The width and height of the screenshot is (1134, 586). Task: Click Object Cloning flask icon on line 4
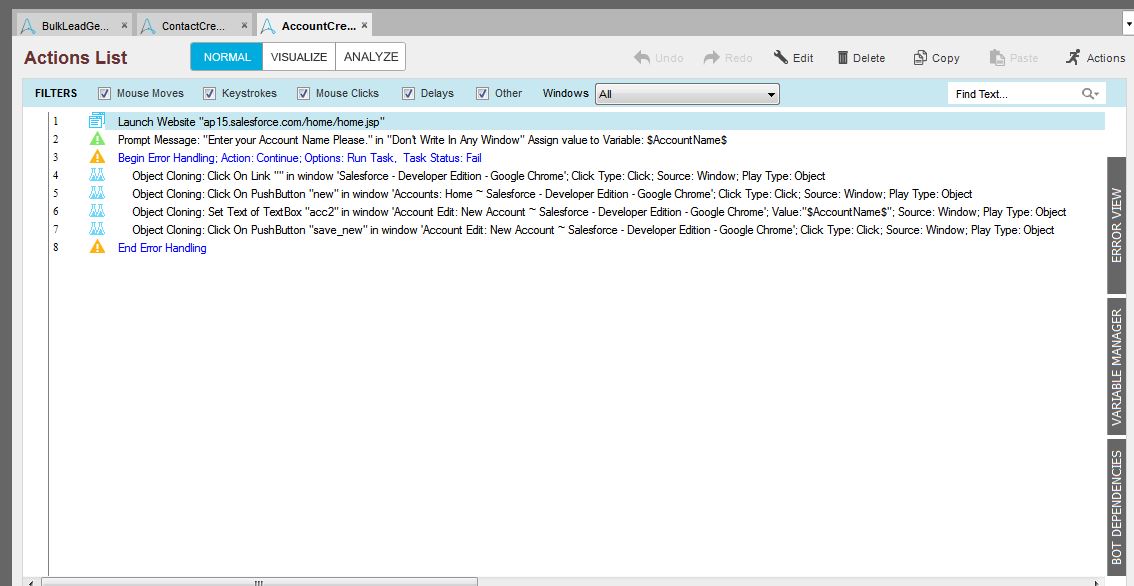[97, 175]
